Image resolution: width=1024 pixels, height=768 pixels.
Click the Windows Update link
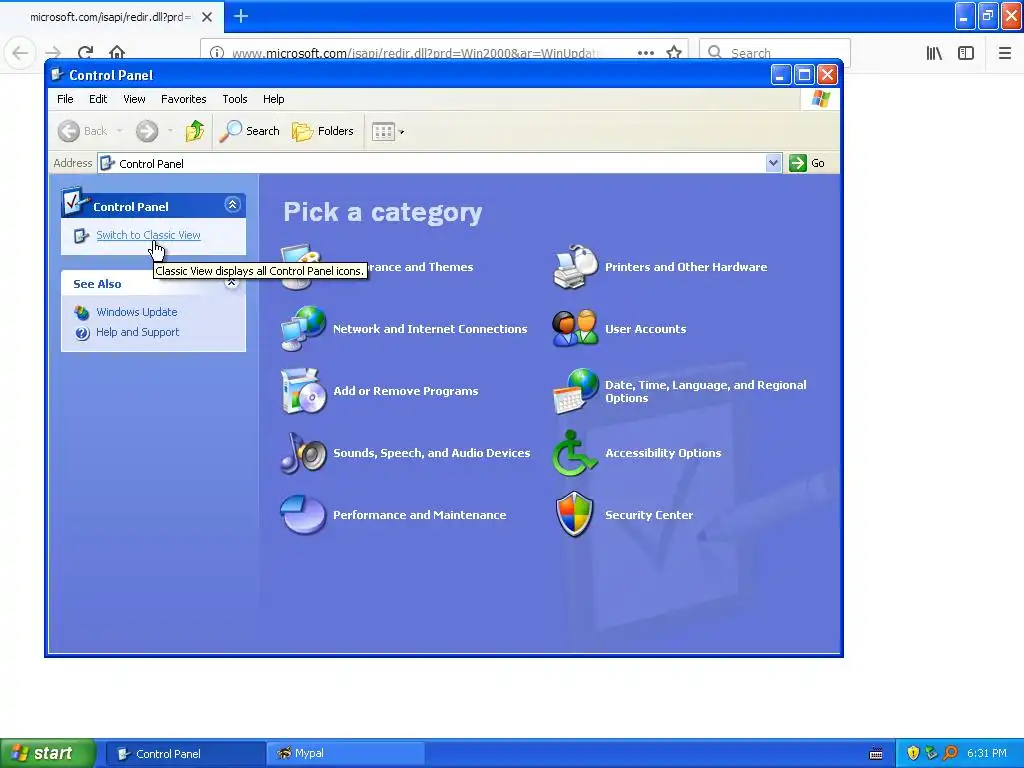tap(136, 312)
